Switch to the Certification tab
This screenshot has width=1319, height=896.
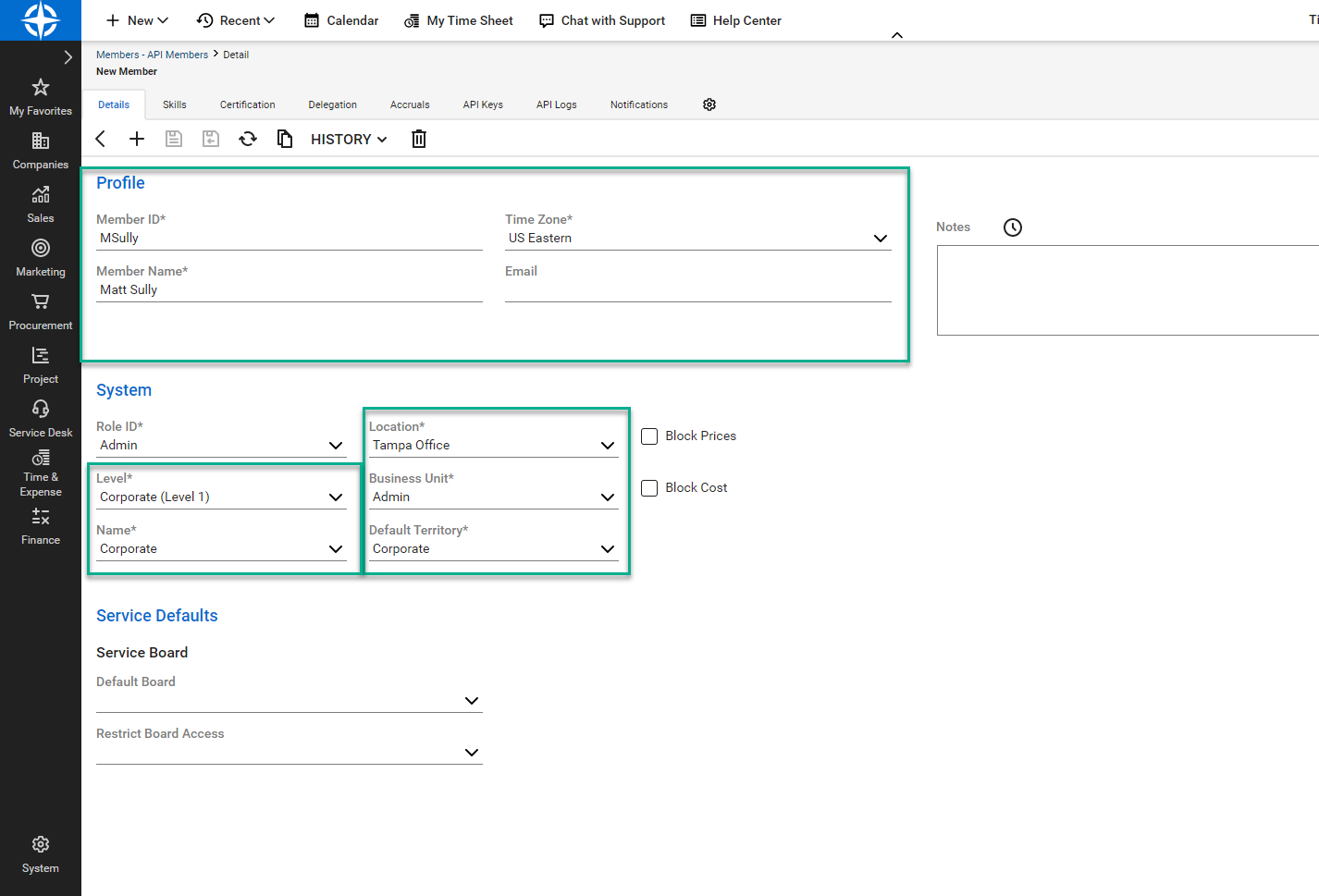point(247,104)
